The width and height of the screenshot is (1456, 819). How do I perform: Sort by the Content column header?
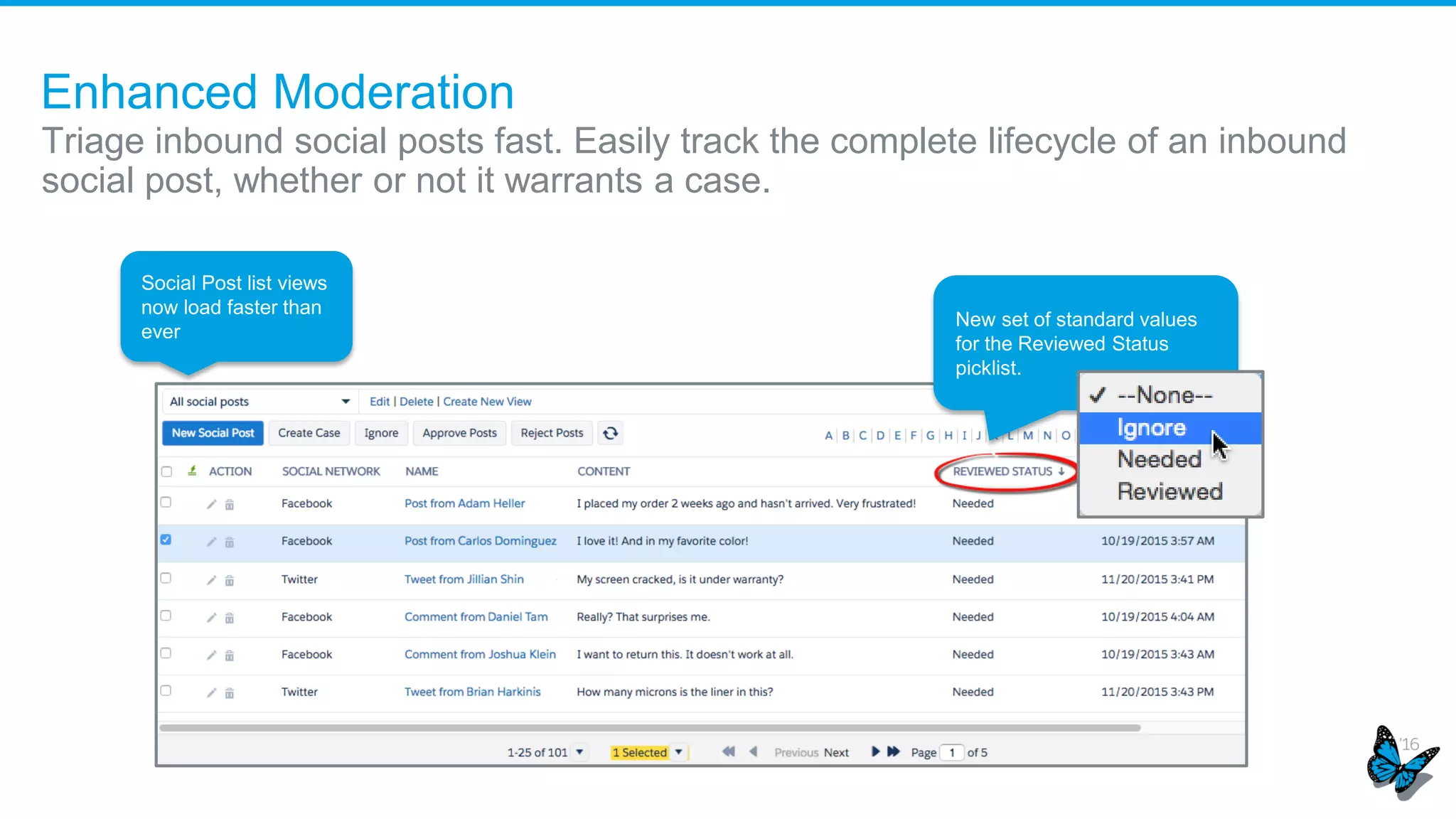[604, 471]
